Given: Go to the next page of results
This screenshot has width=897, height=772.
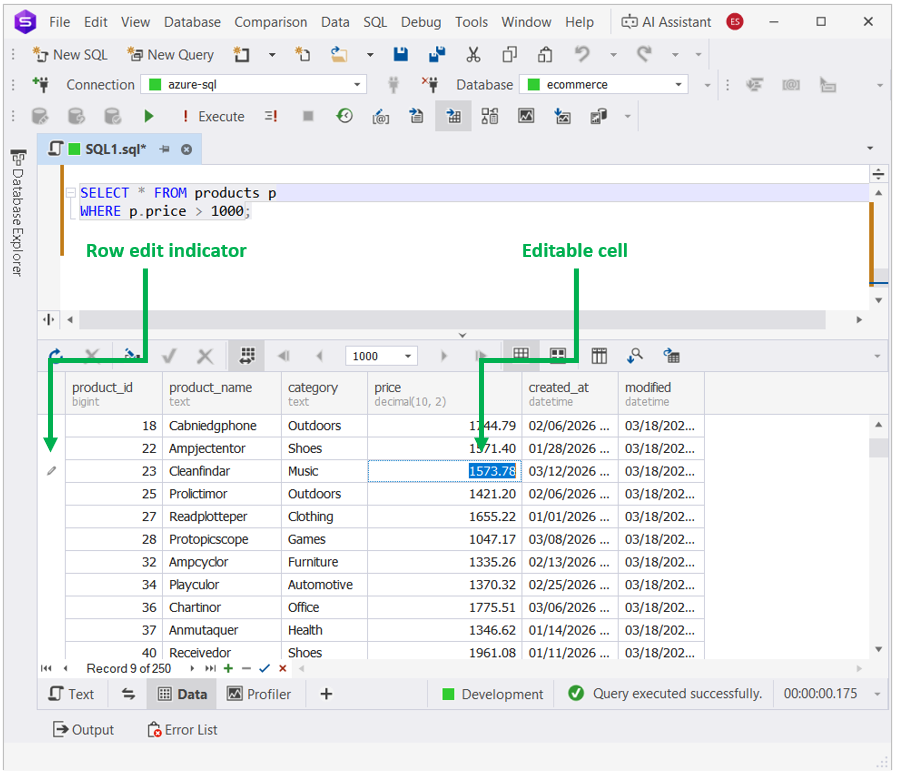Looking at the screenshot, I should [x=444, y=356].
